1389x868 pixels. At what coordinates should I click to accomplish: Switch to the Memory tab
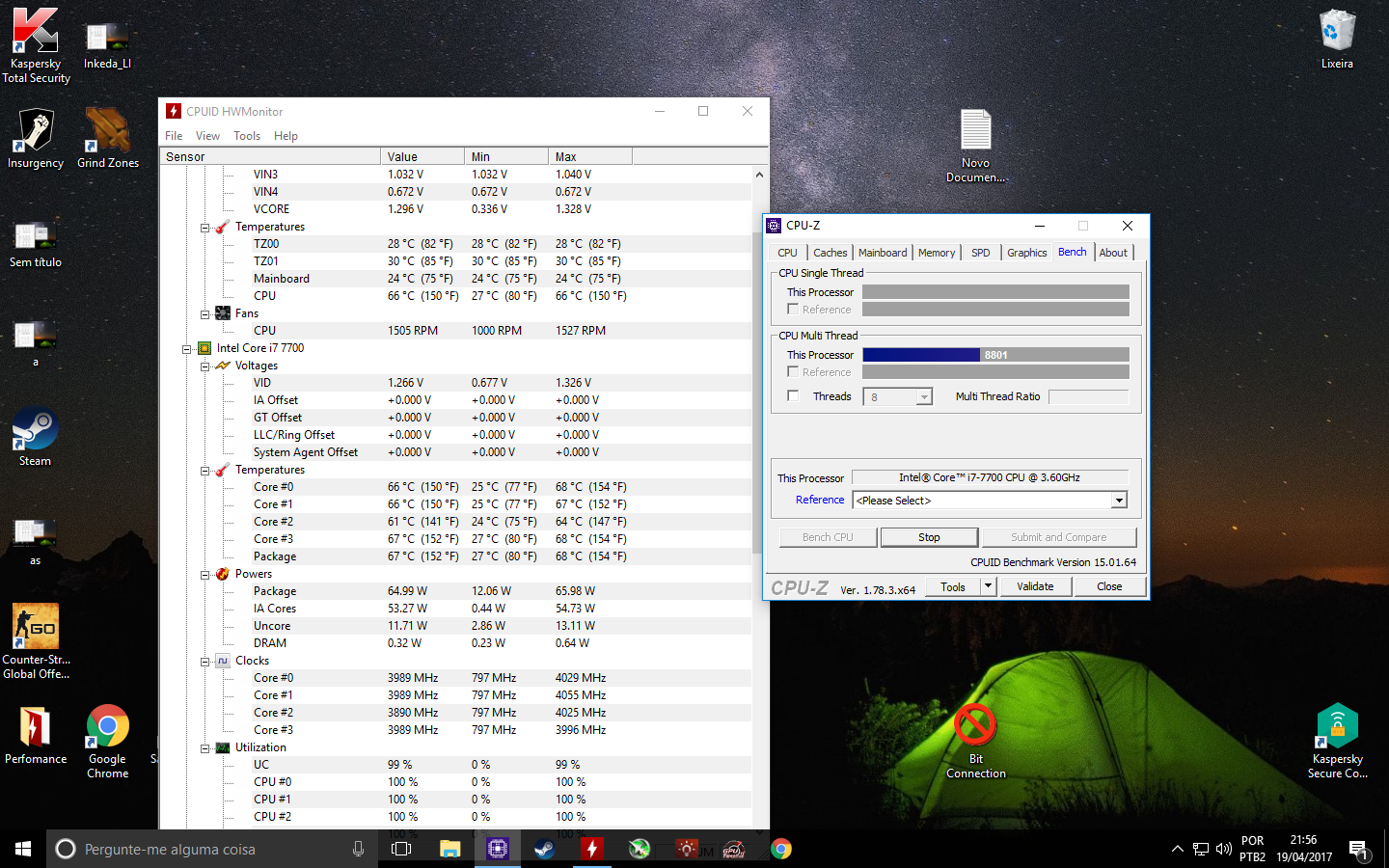click(937, 253)
